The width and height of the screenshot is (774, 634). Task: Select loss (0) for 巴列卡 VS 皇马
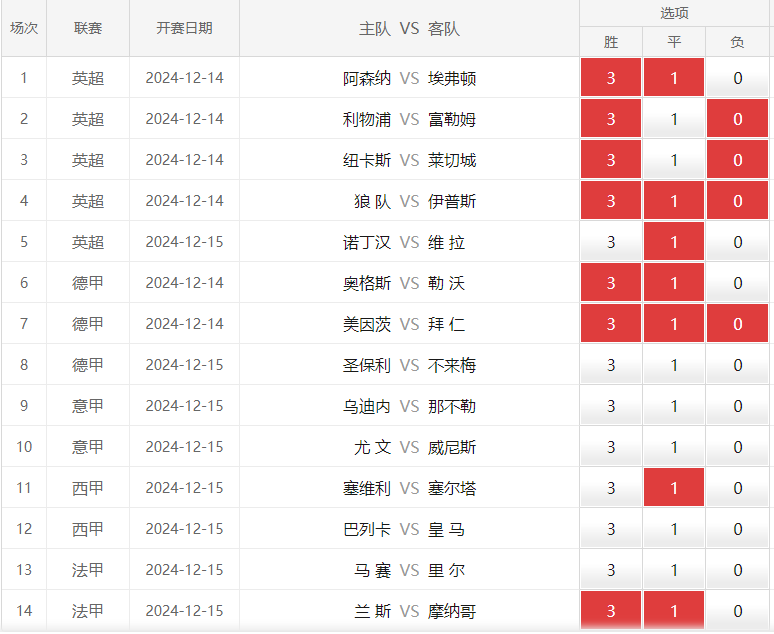(737, 528)
